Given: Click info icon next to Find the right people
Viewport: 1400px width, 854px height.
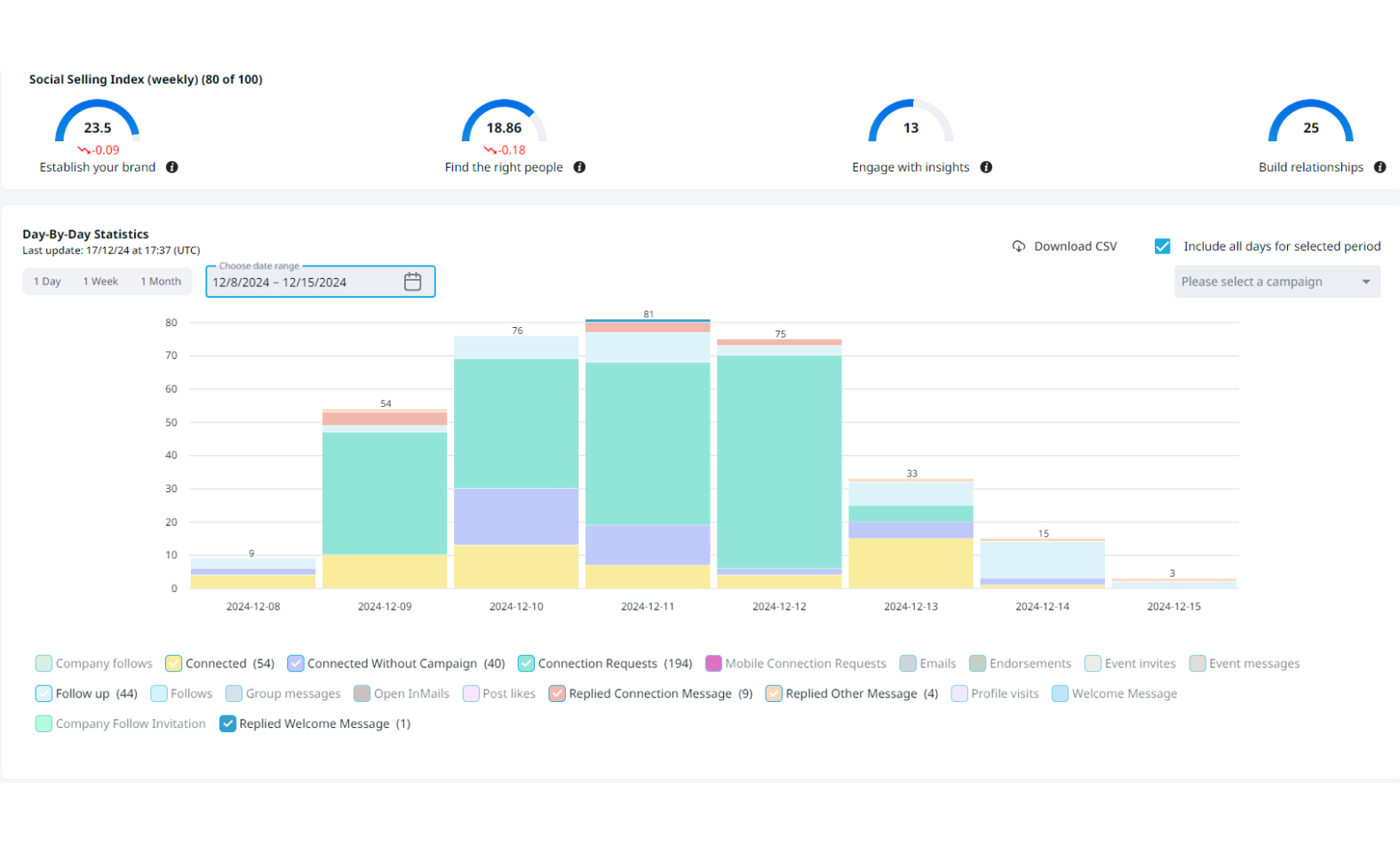Looking at the screenshot, I should click(x=579, y=167).
